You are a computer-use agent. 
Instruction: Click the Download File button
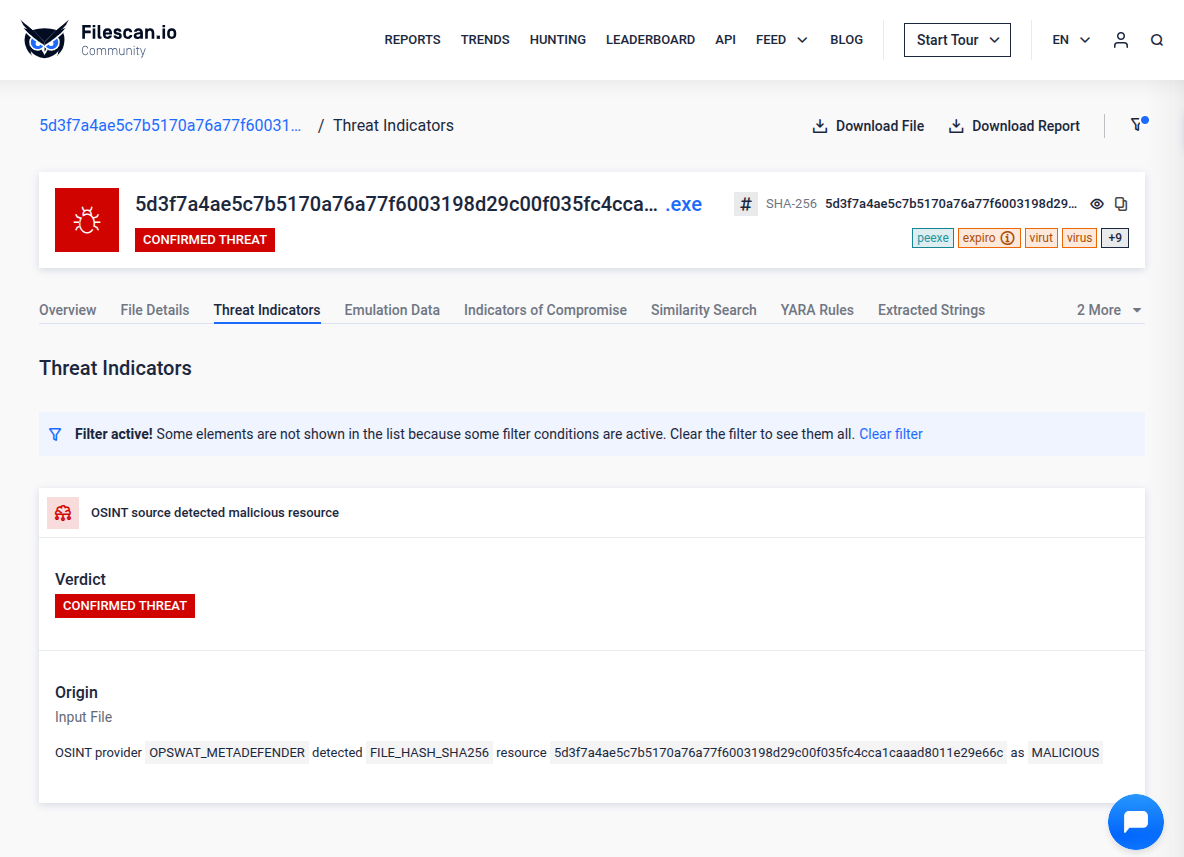tap(868, 126)
